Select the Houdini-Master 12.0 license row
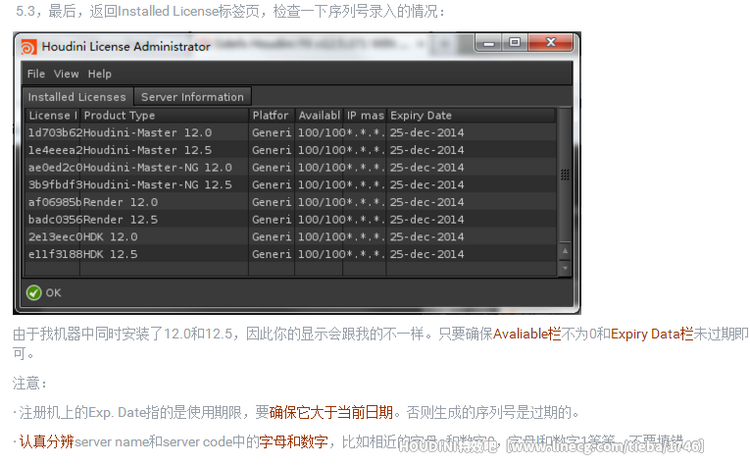 point(291,133)
